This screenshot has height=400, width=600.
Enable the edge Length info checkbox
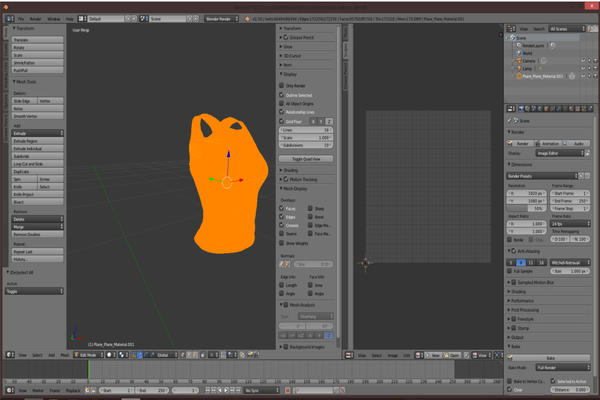click(x=282, y=285)
